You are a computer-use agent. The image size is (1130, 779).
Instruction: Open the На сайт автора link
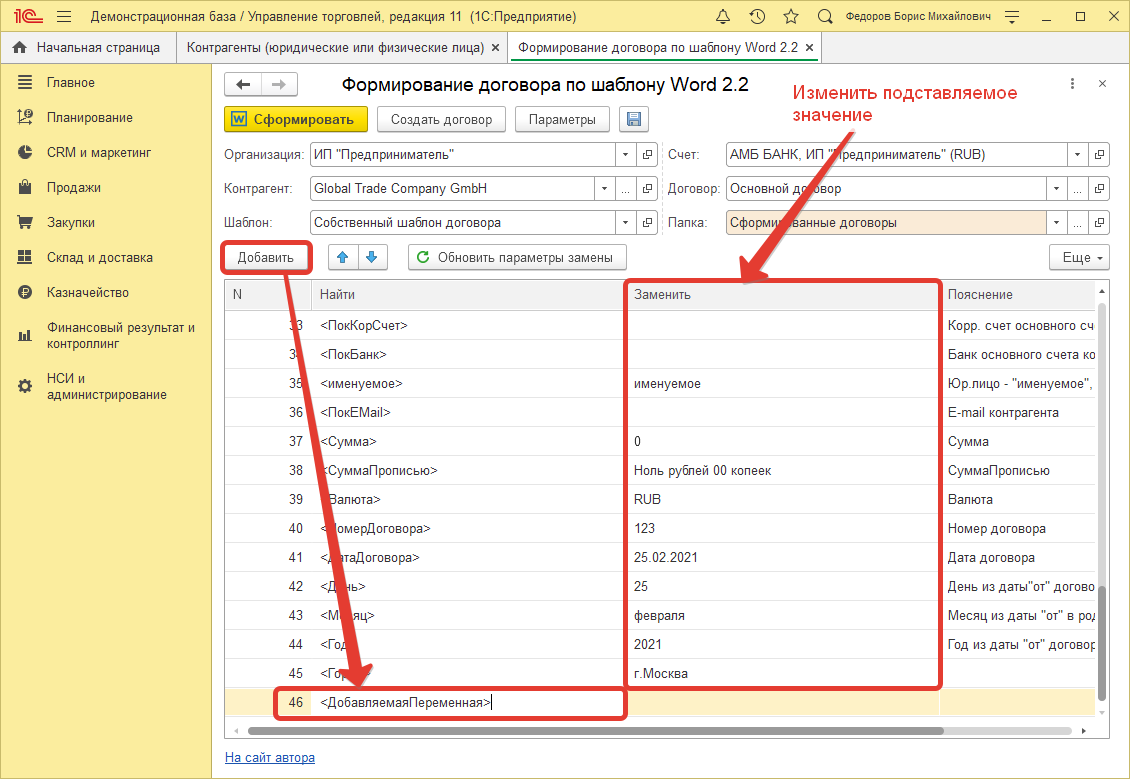coord(270,757)
